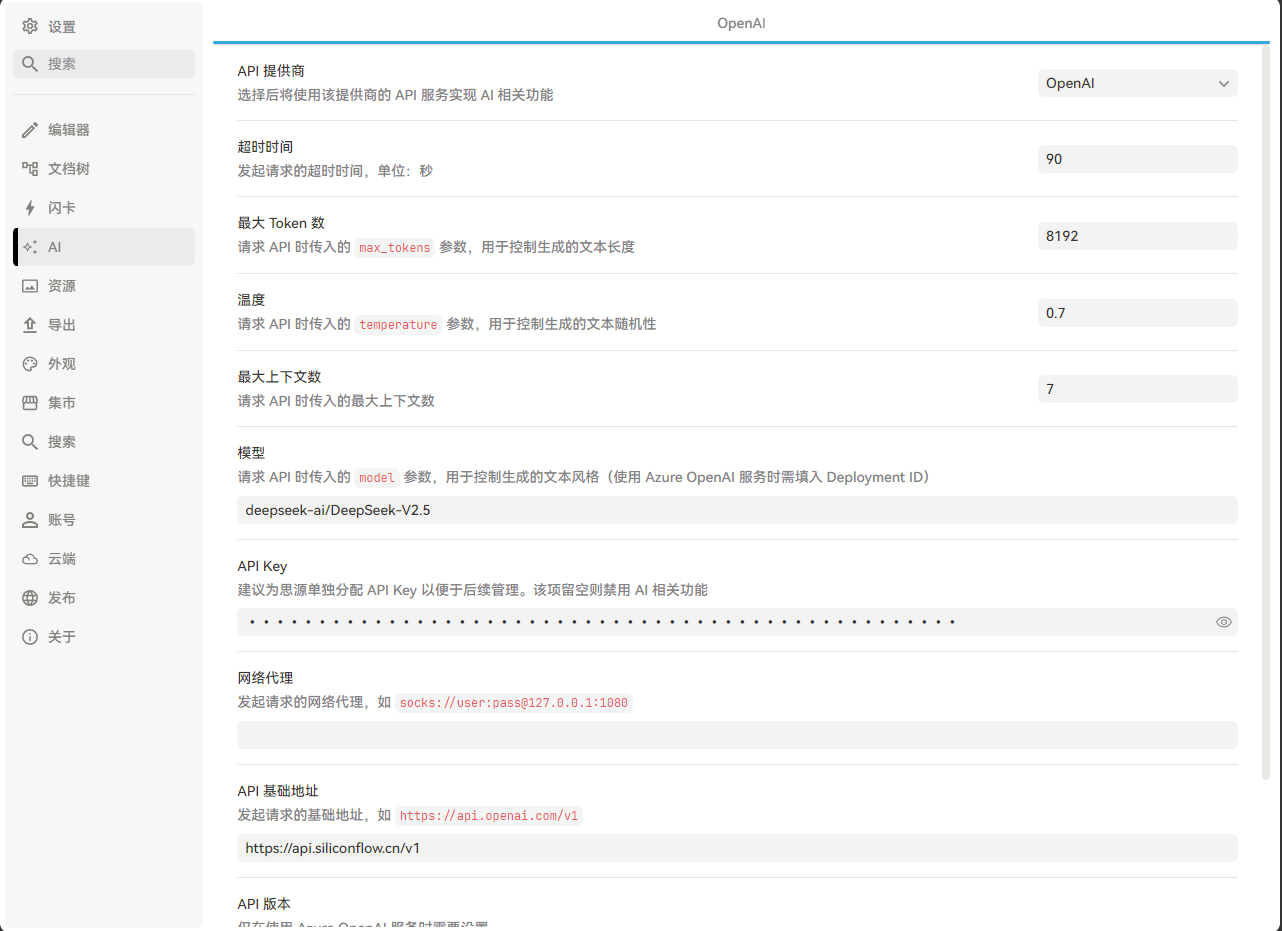
Task: Click the 温度 temperature value field
Action: tap(1137, 312)
